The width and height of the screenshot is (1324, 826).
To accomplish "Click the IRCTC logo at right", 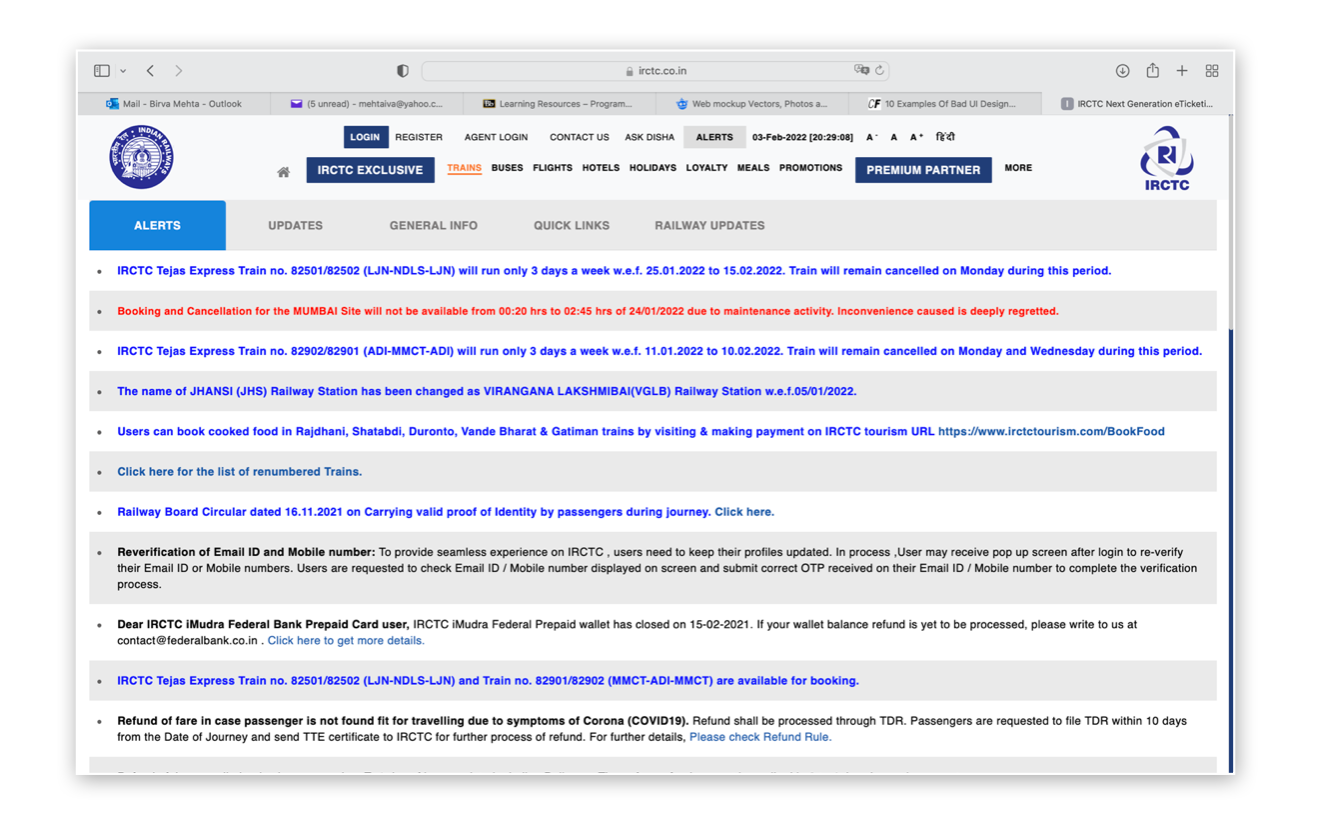I will coord(1166,158).
